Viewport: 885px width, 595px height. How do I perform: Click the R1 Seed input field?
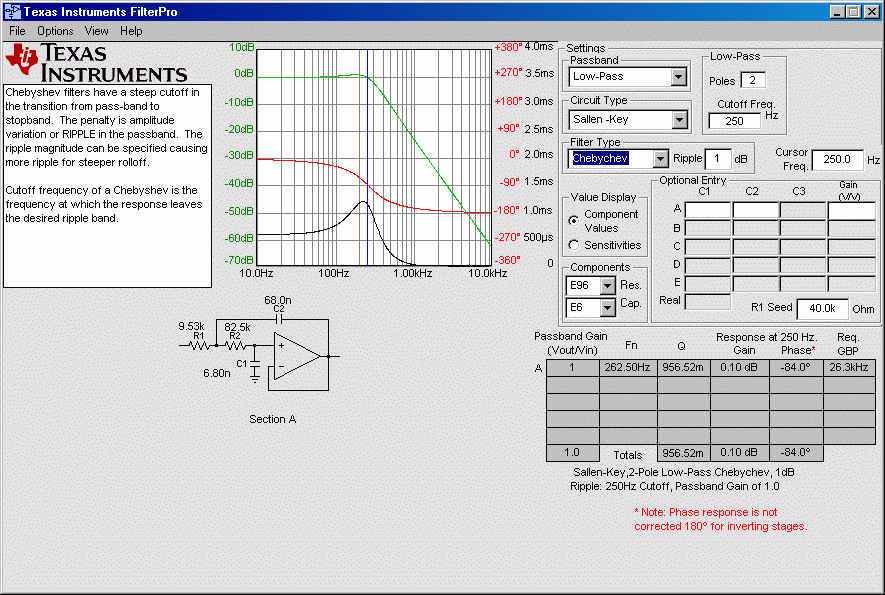click(x=822, y=309)
